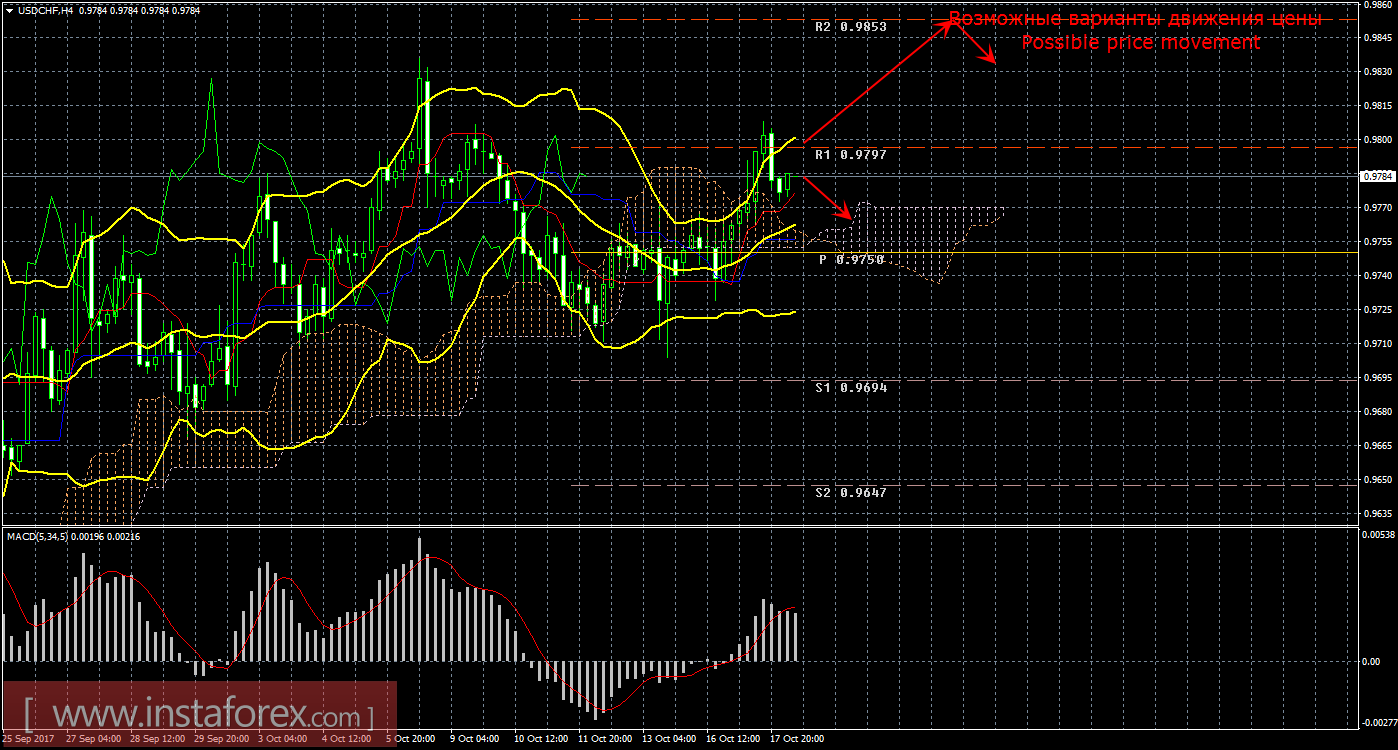Click the 5 Oct 20:00 time label
Screen dimensions: 1398x750
[x=410, y=739]
